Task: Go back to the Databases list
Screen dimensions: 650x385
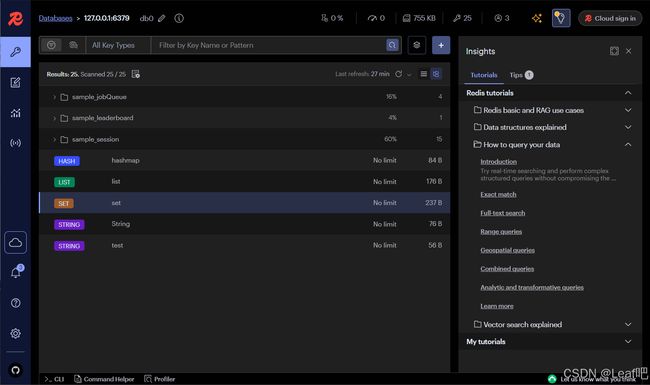Action: (x=55, y=18)
